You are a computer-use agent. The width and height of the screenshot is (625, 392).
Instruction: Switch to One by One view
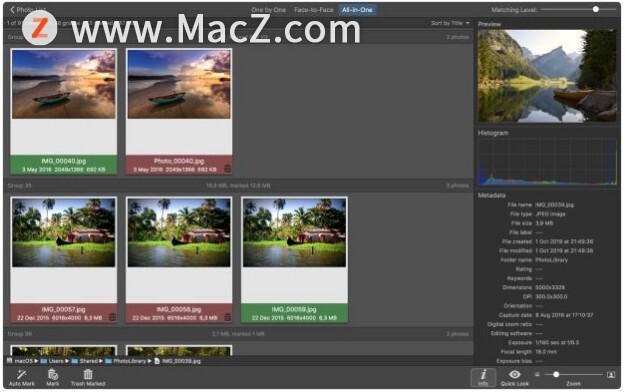[268, 10]
